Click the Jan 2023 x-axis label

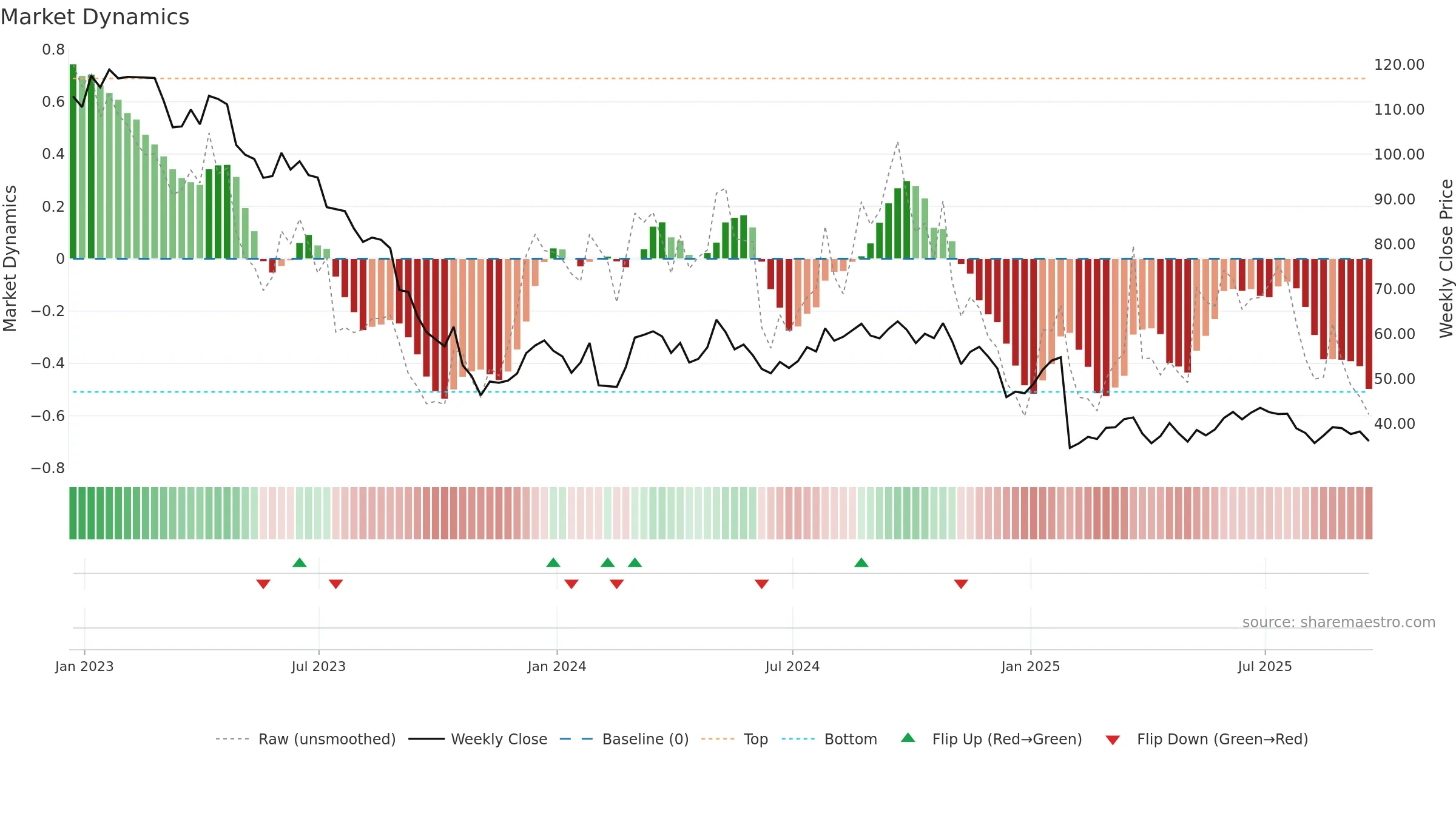coord(84,666)
